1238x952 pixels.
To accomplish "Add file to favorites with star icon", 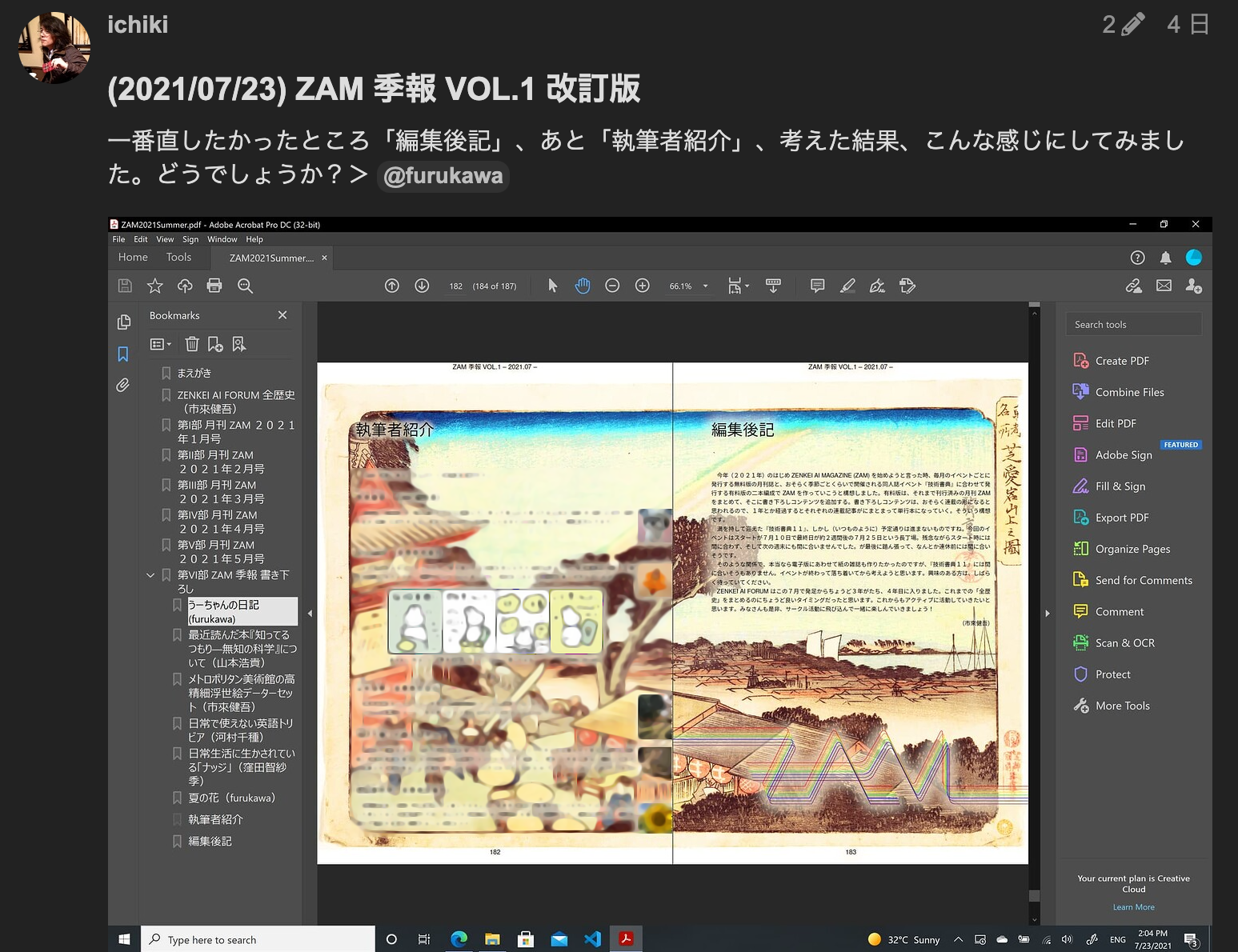I will [x=155, y=286].
